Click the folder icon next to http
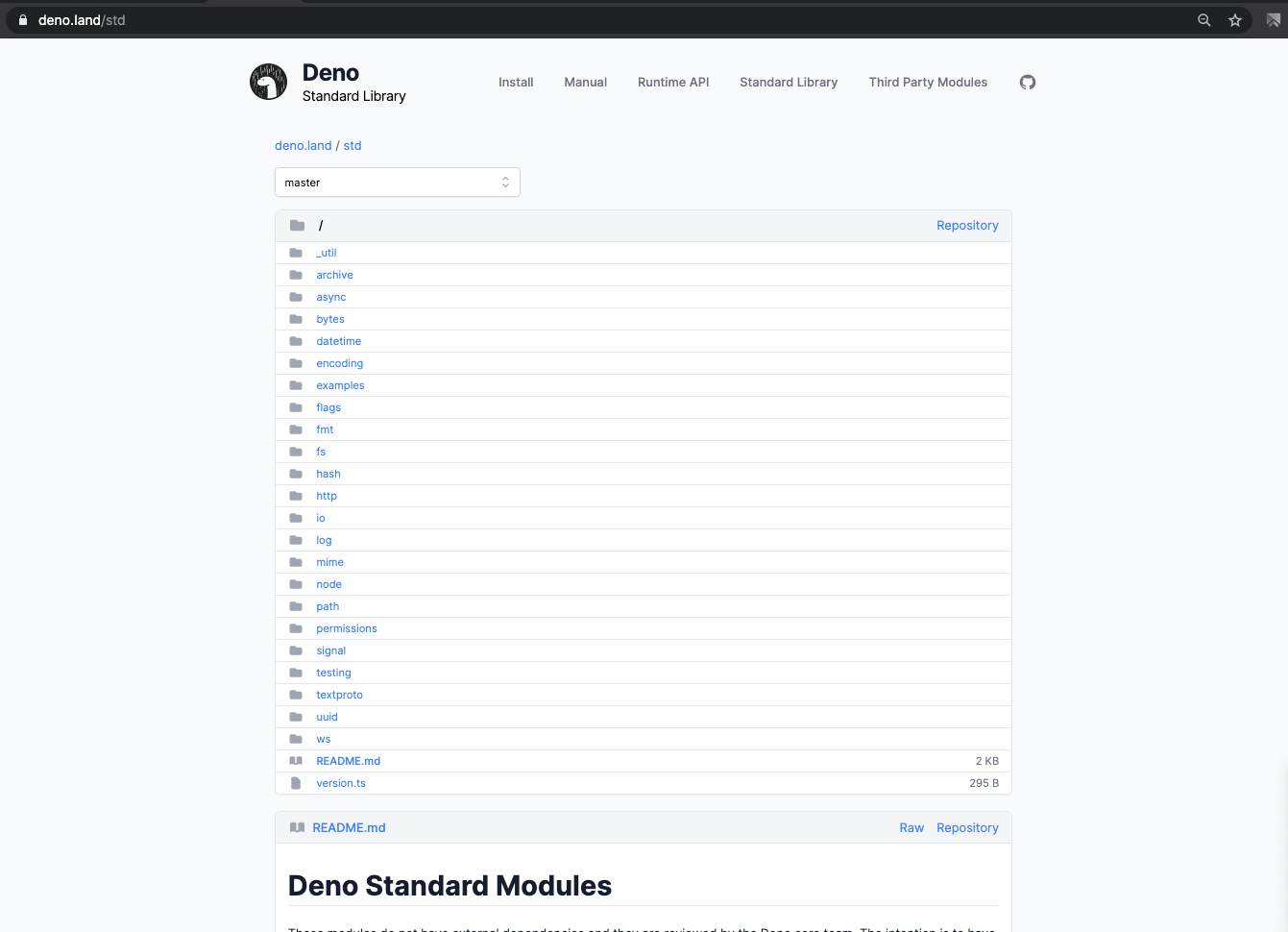Image resolution: width=1288 pixels, height=932 pixels. point(296,496)
